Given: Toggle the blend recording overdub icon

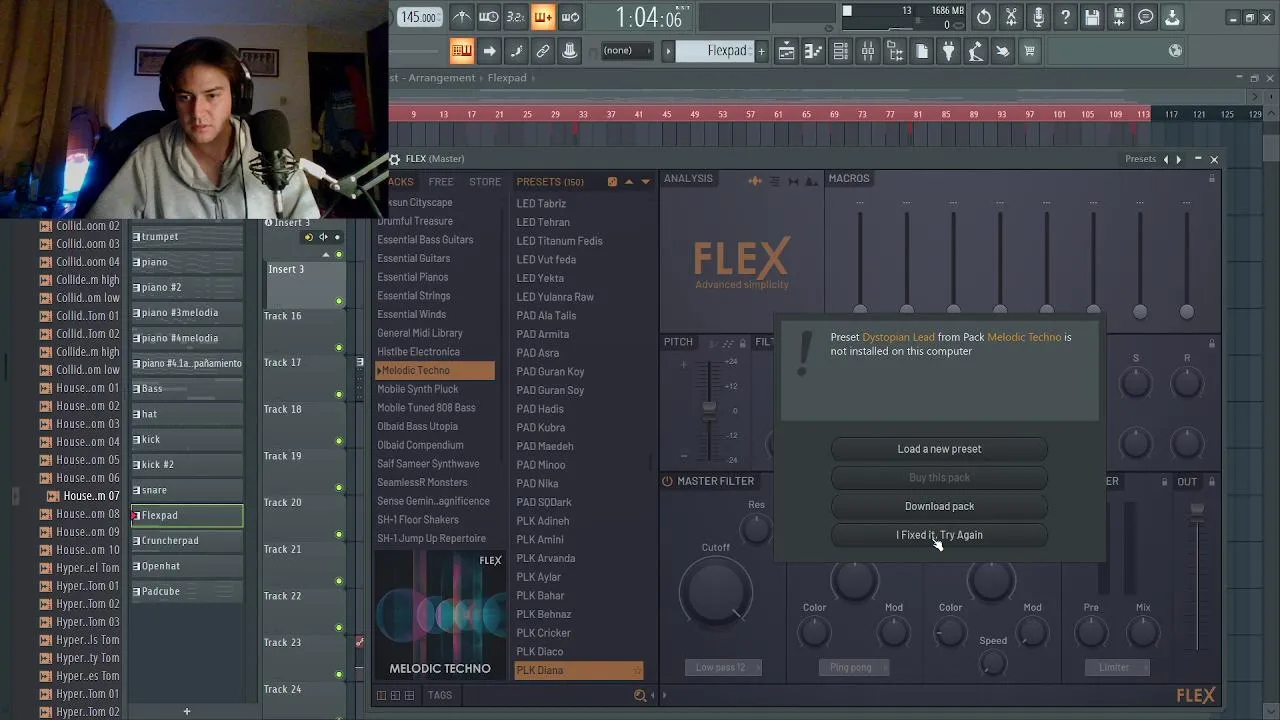Looking at the screenshot, I should (543, 17).
